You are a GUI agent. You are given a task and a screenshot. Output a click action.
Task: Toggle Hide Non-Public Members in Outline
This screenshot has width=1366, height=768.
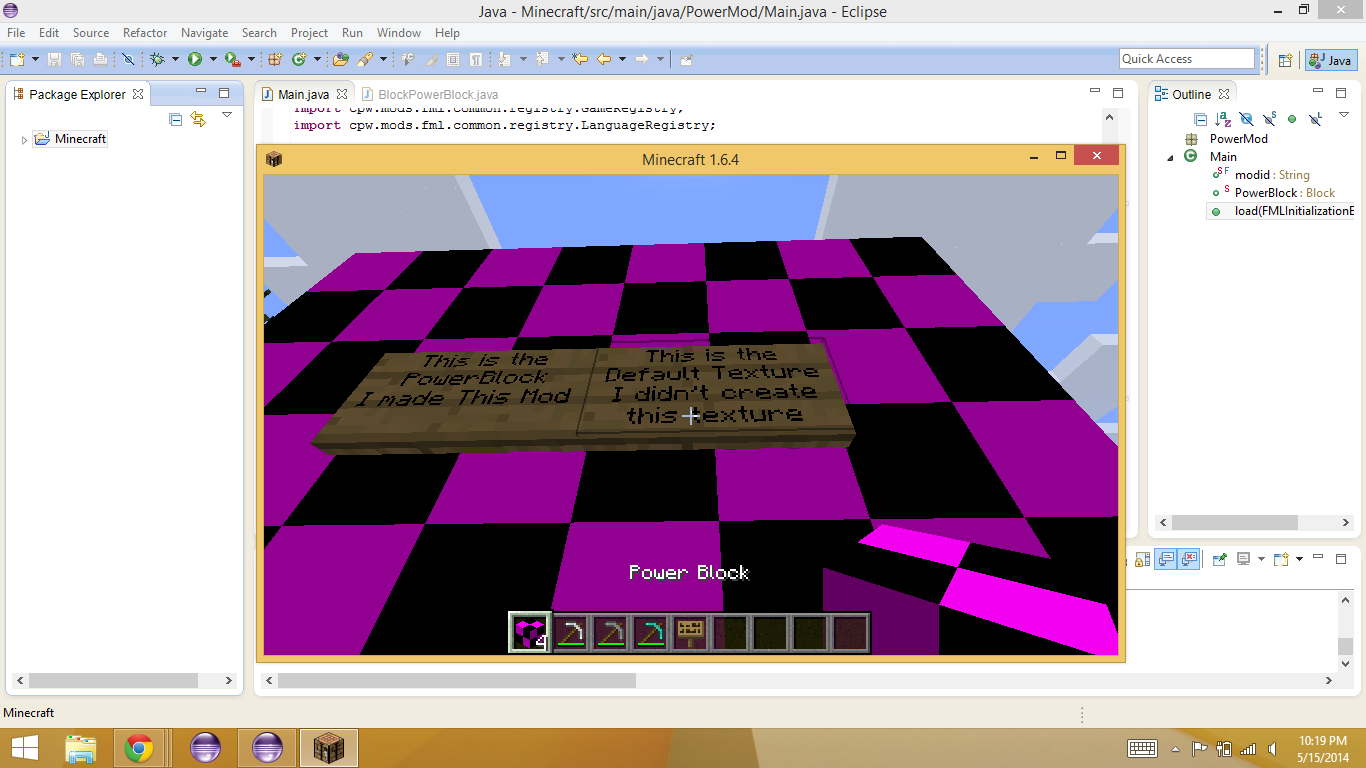point(1292,119)
